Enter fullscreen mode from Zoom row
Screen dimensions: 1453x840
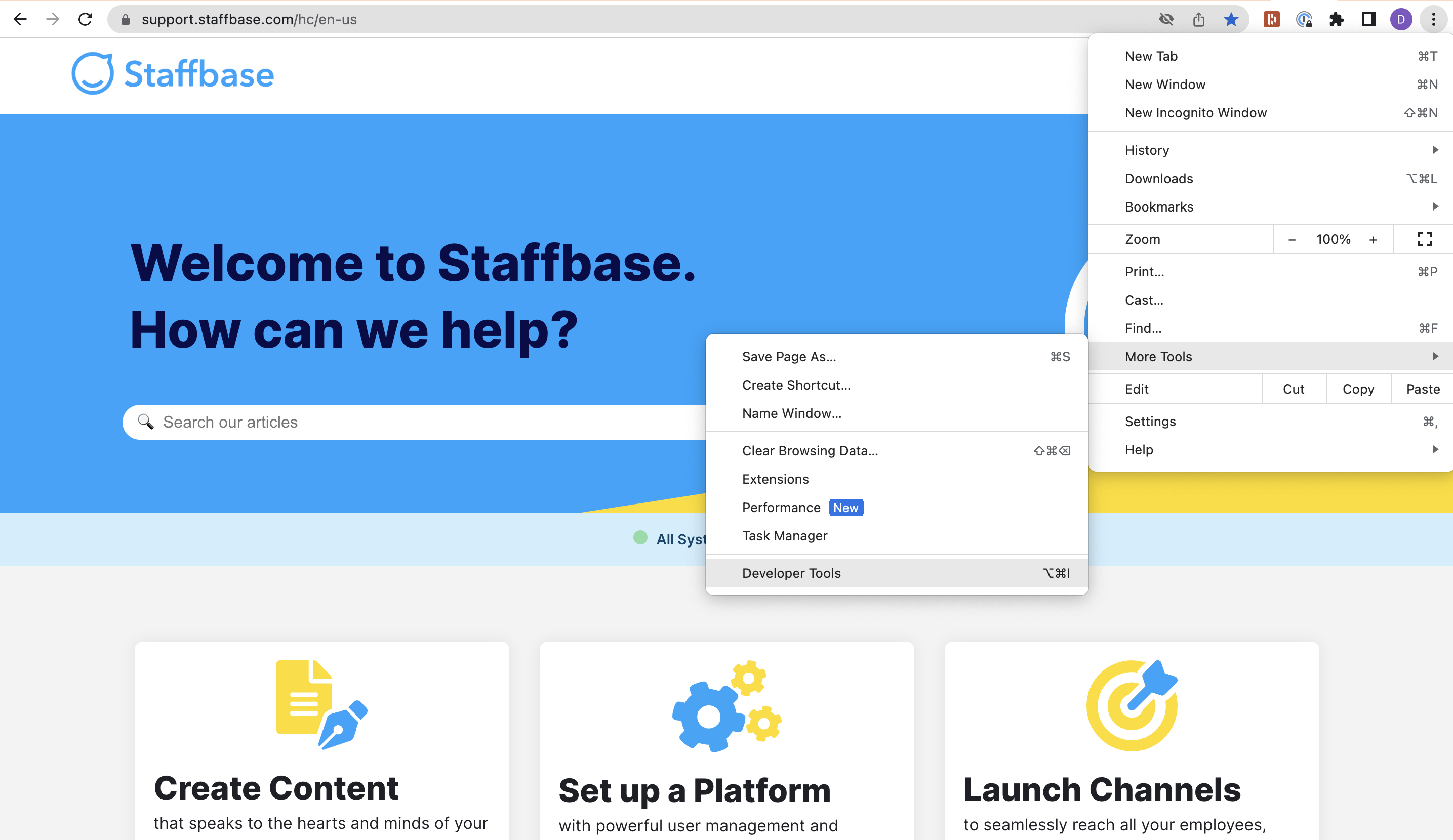click(1424, 239)
